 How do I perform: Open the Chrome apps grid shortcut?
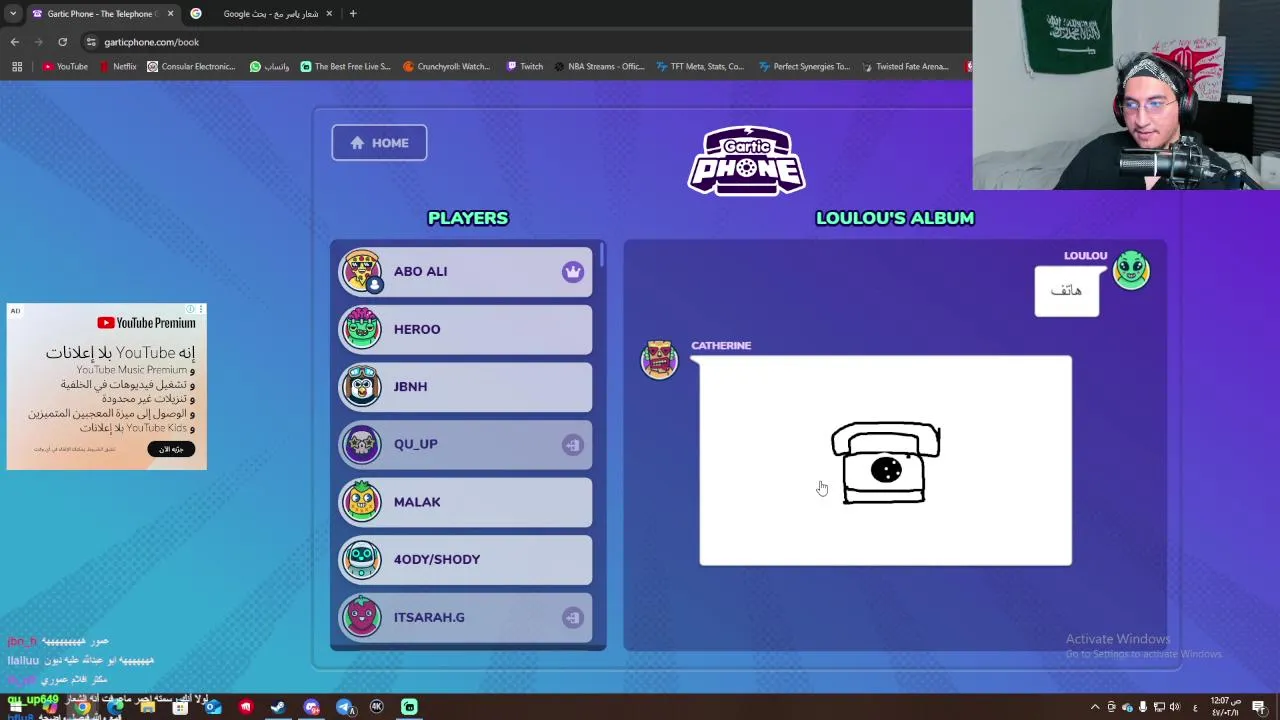[x=17, y=67]
